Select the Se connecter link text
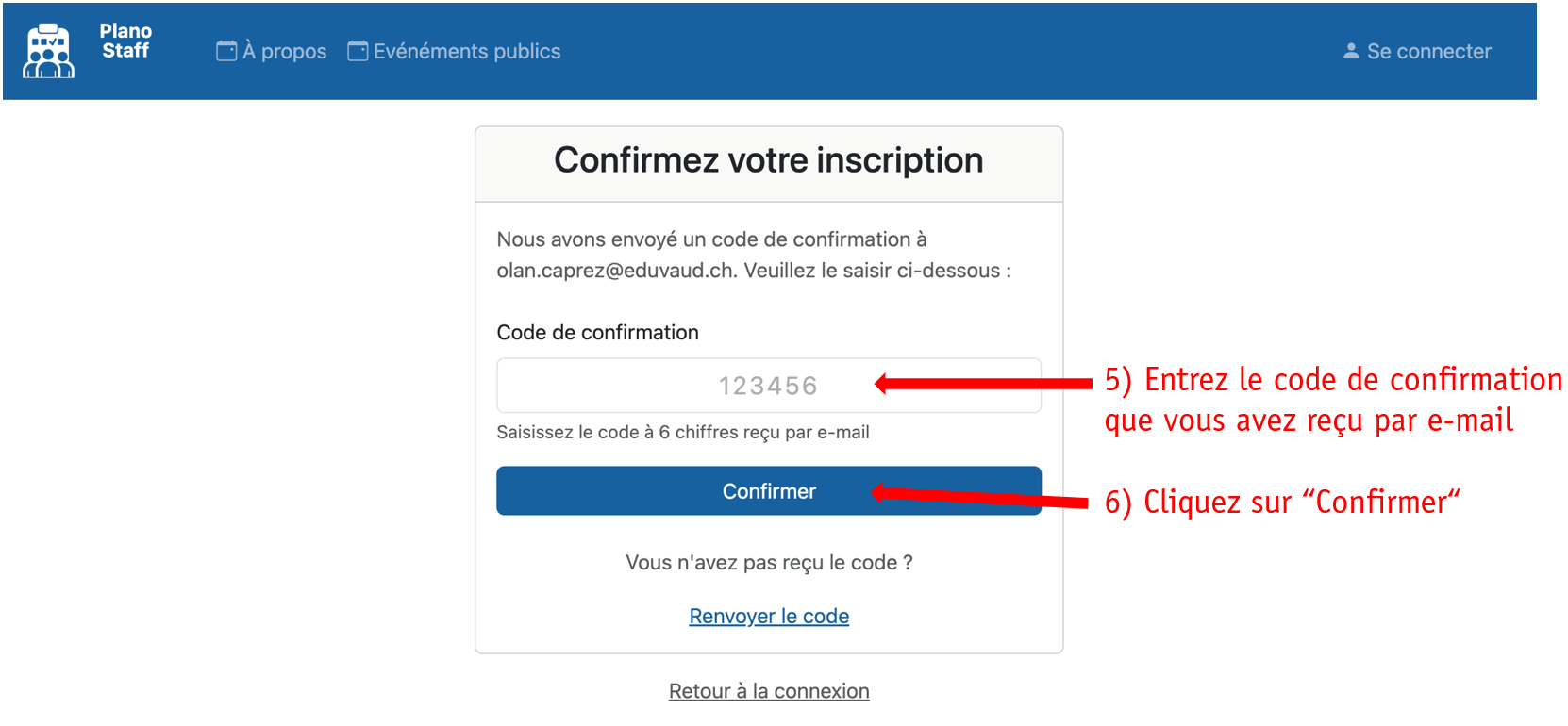Screen dimensions: 1568x726 coord(1428,52)
